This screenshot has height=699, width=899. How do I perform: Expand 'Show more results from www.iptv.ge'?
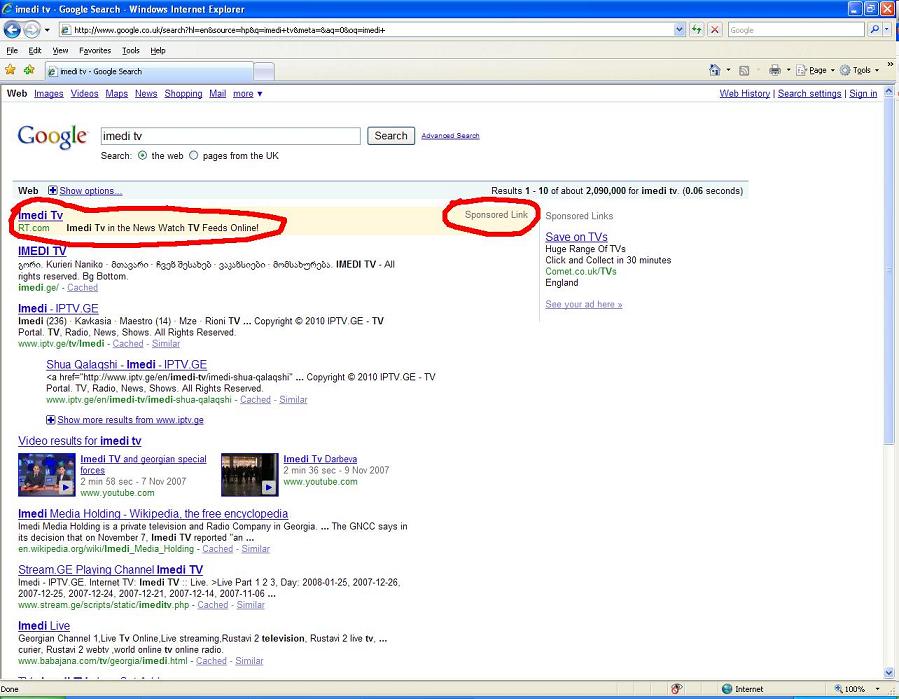coord(130,420)
